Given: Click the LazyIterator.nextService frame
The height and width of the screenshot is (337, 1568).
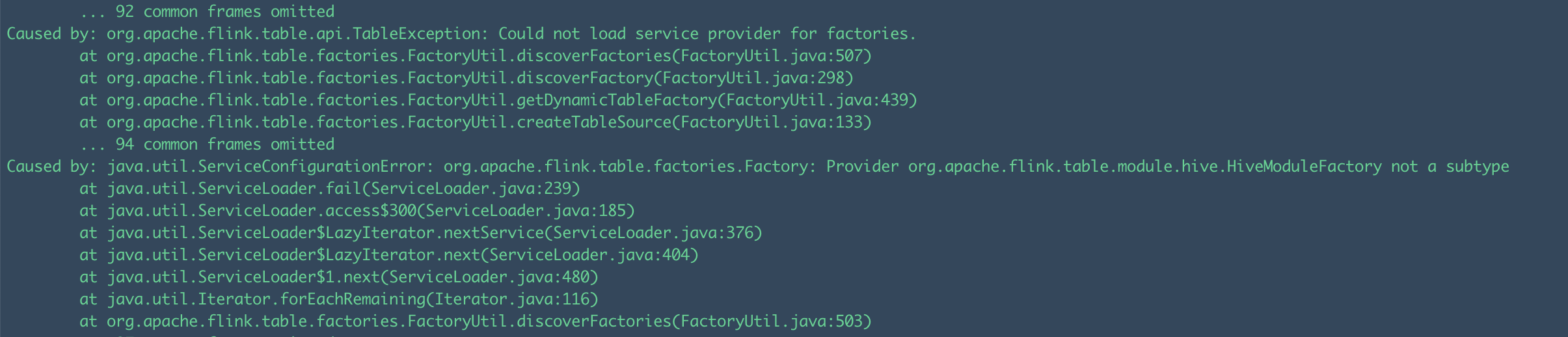Looking at the screenshot, I should tap(421, 233).
